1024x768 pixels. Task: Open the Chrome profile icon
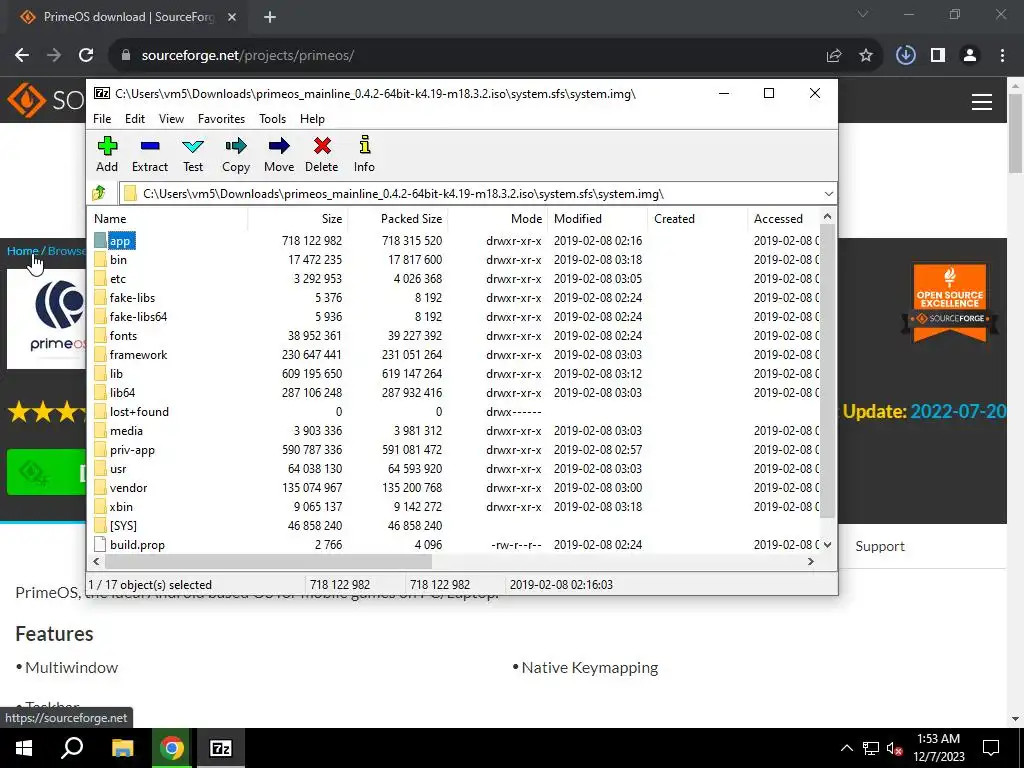[970, 56]
